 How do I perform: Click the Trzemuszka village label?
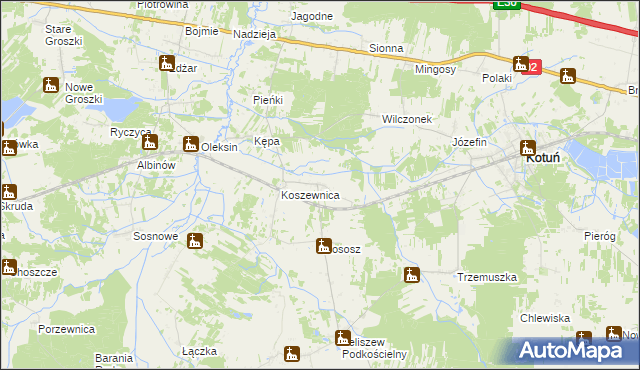(x=487, y=277)
